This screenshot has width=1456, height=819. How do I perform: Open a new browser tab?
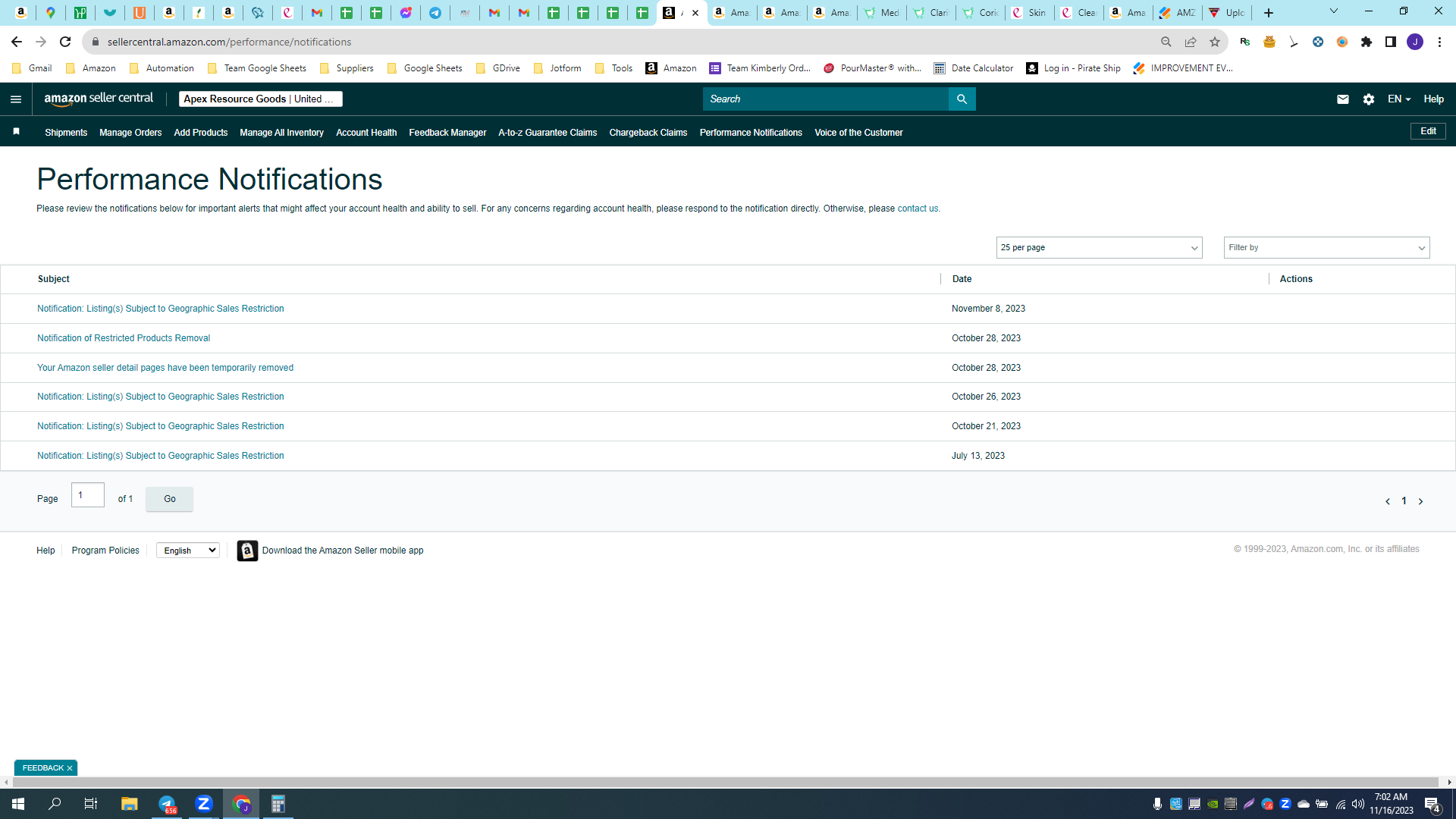coord(1269,13)
